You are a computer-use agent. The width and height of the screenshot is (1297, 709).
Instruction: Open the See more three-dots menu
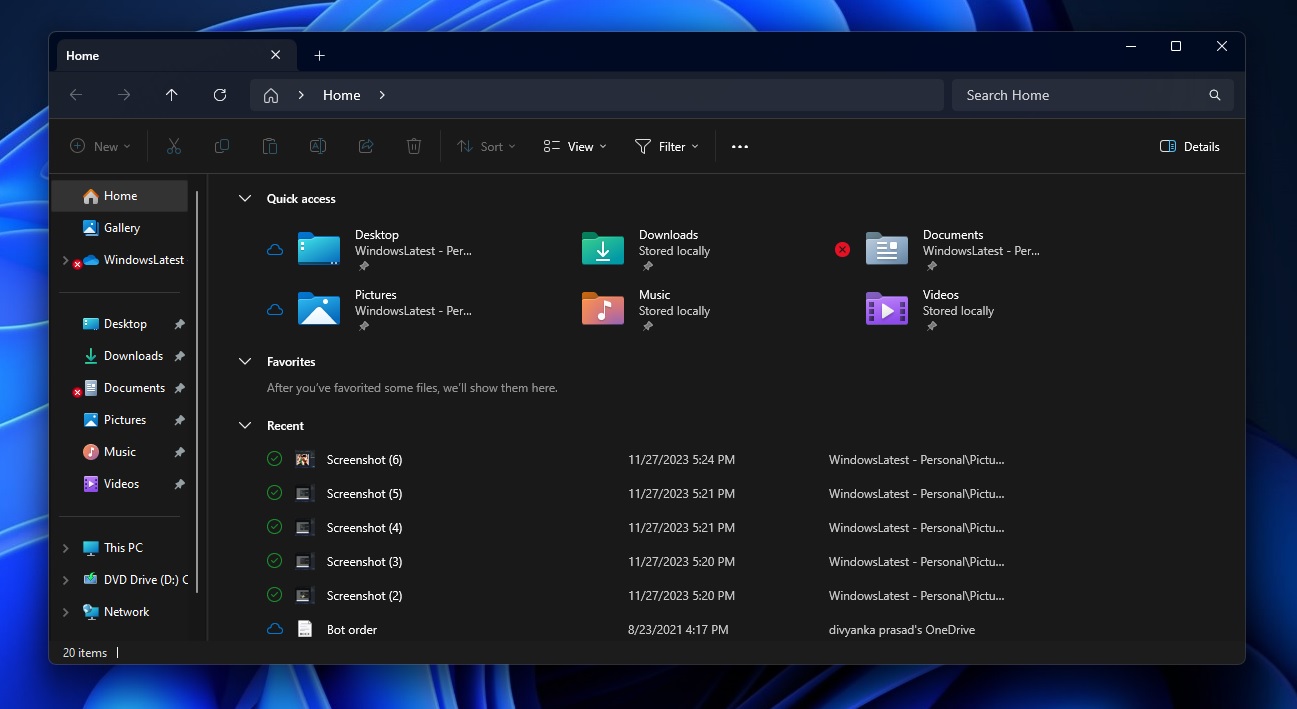(740, 146)
